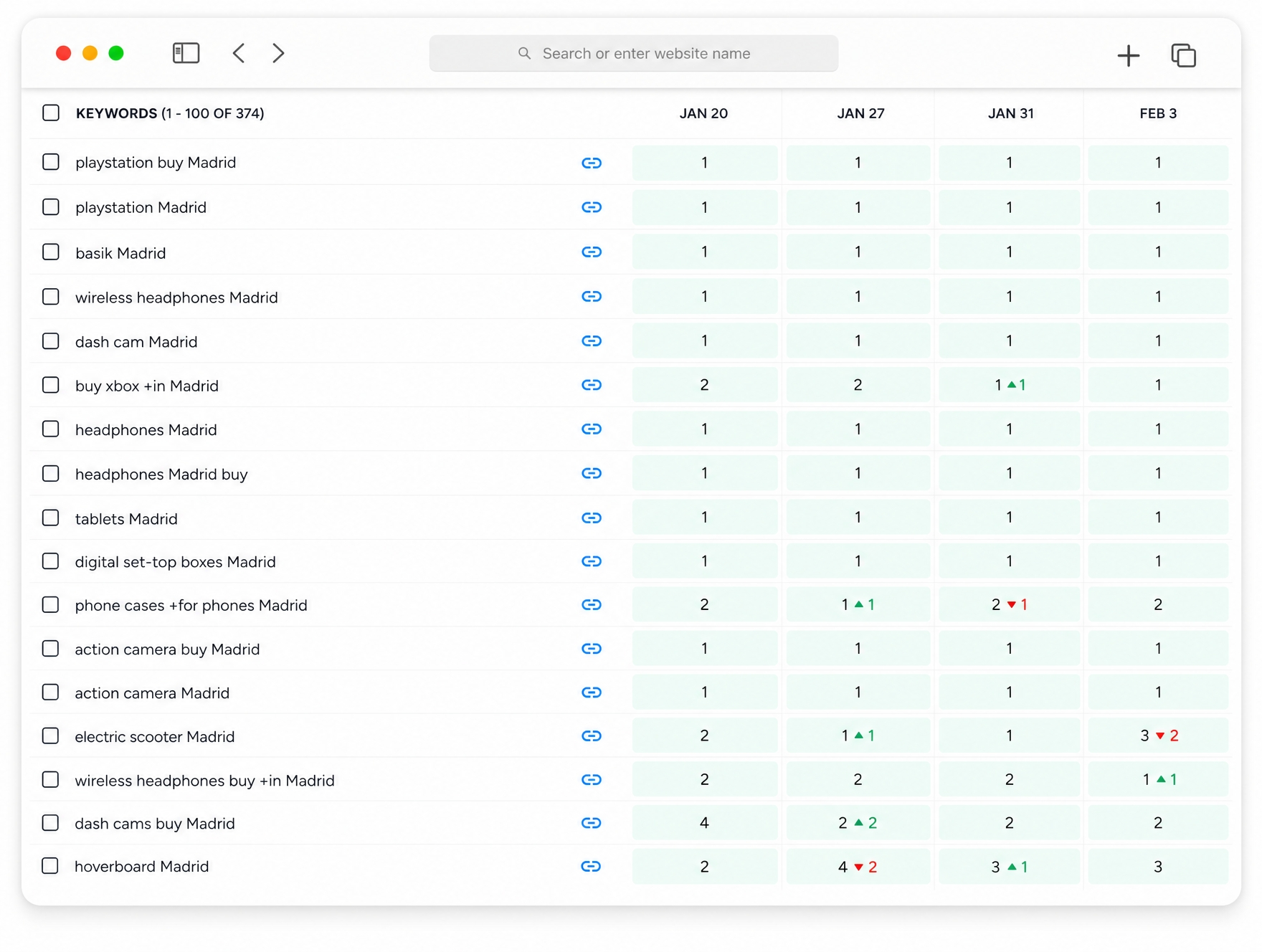Click the FEB 3 column header
This screenshot has width=1262, height=952.
pyautogui.click(x=1158, y=113)
